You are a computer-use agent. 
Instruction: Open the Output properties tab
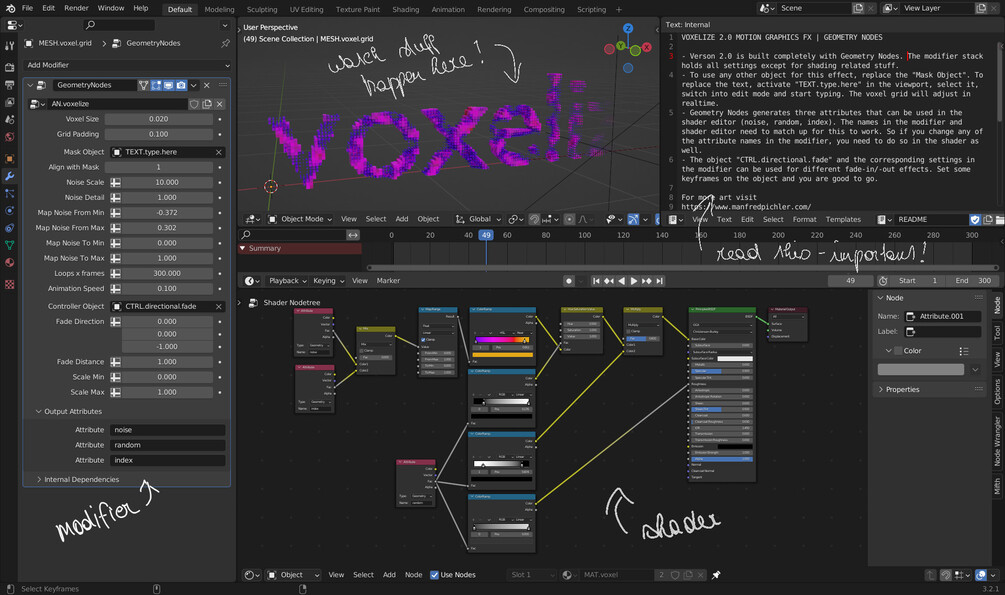[x=10, y=85]
